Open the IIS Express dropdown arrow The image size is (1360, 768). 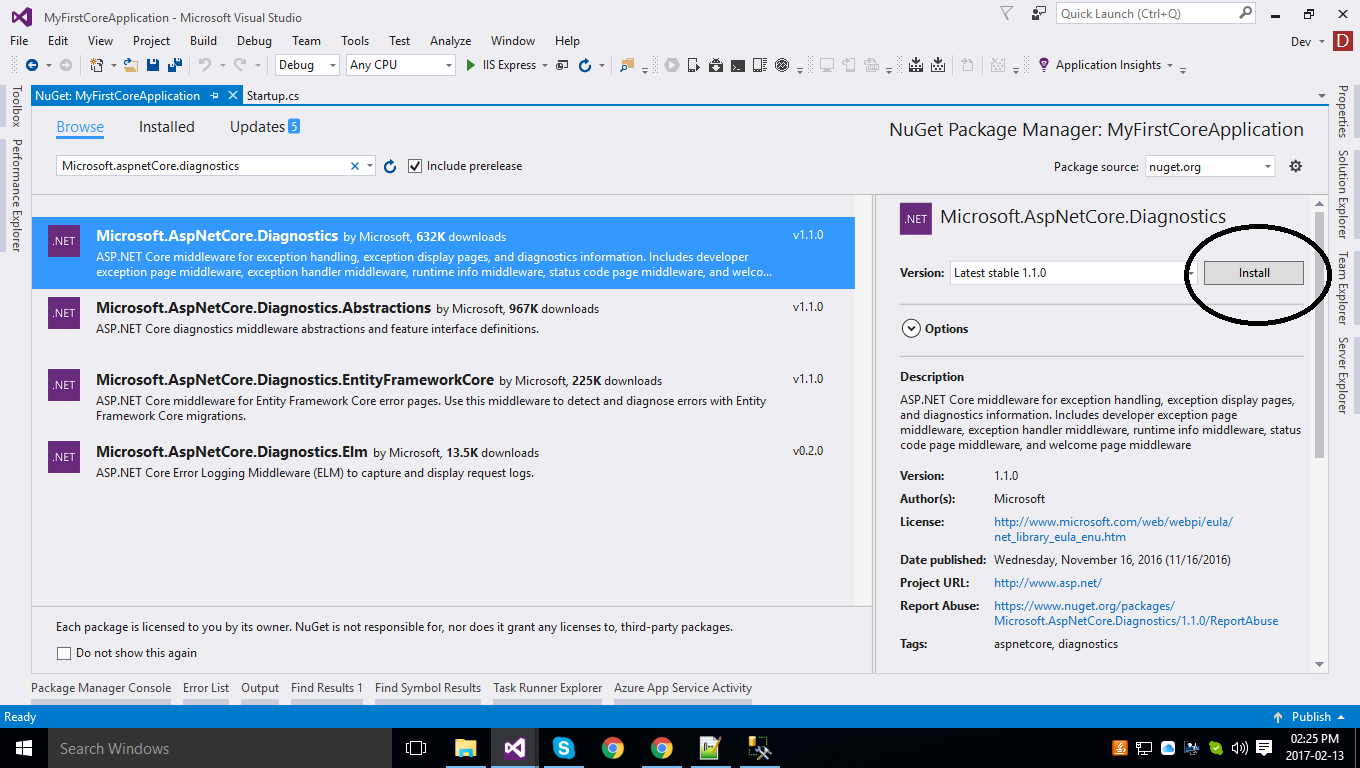[x=544, y=65]
